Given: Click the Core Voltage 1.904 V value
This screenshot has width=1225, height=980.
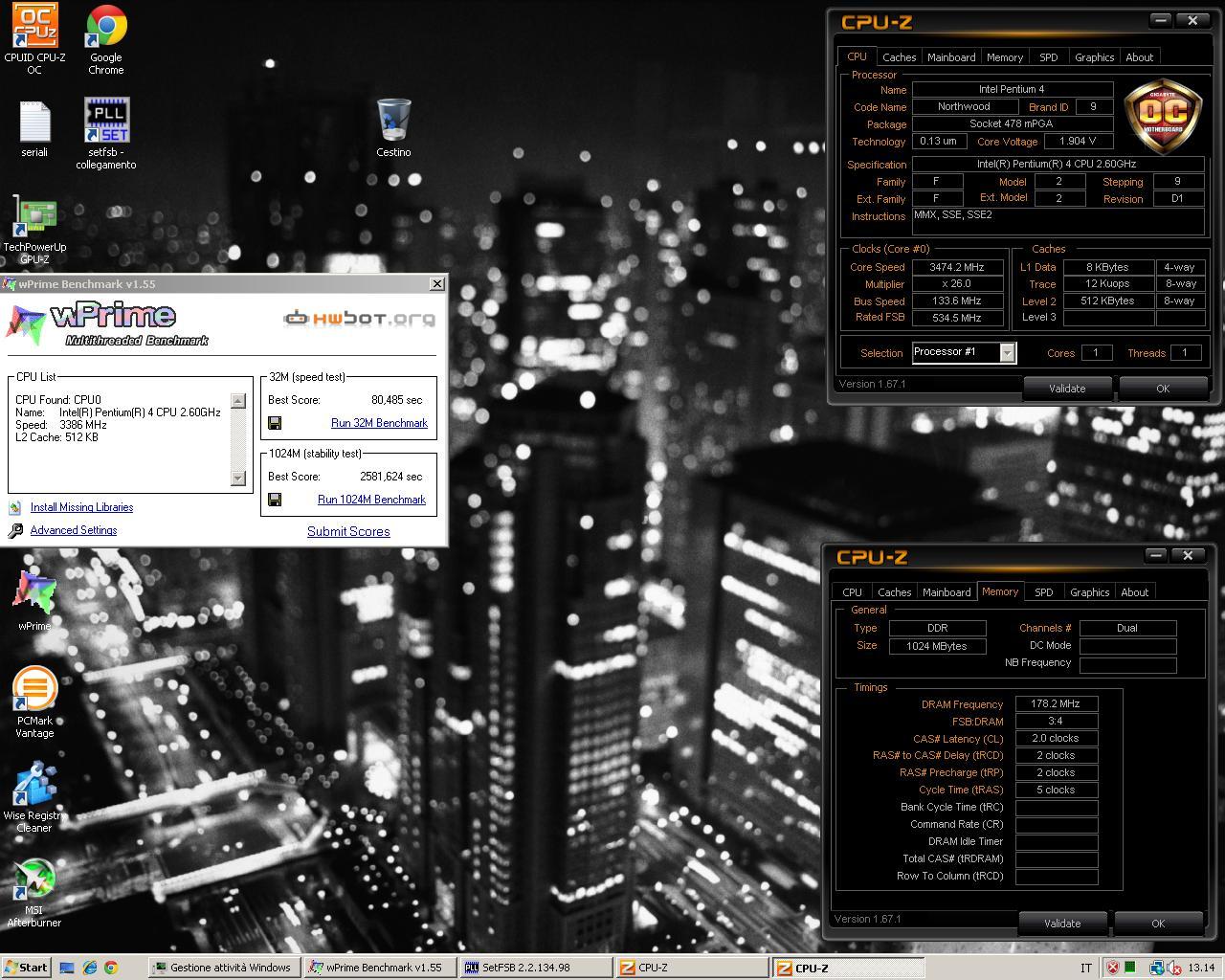Looking at the screenshot, I should (x=1078, y=142).
